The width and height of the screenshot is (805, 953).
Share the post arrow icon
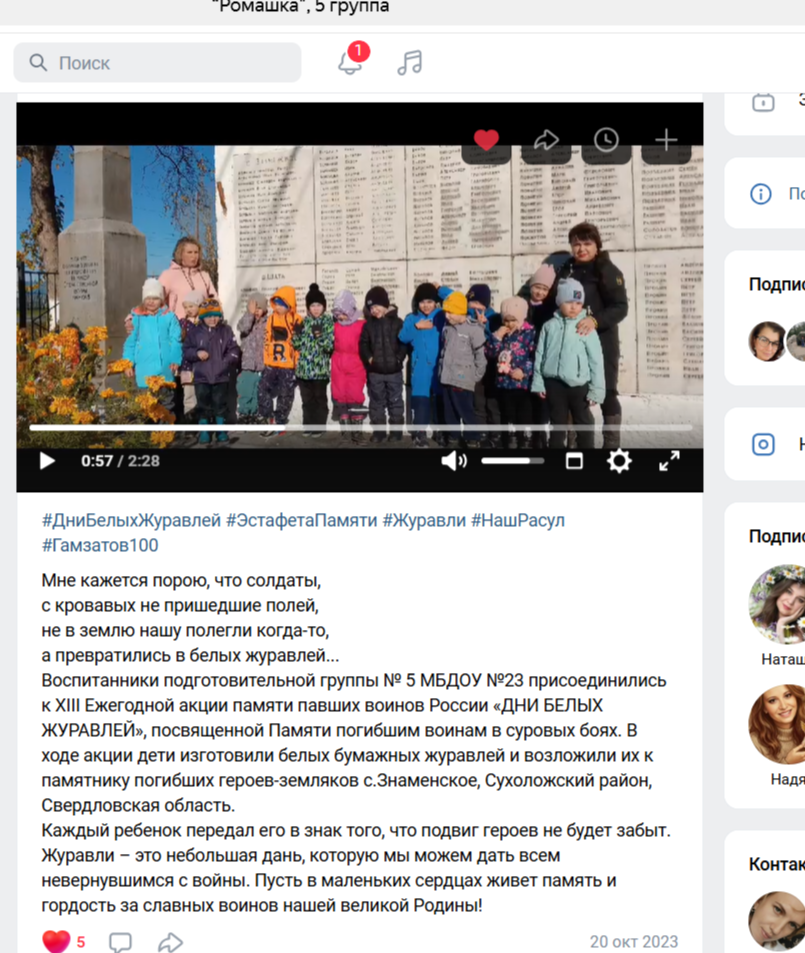coord(170,942)
